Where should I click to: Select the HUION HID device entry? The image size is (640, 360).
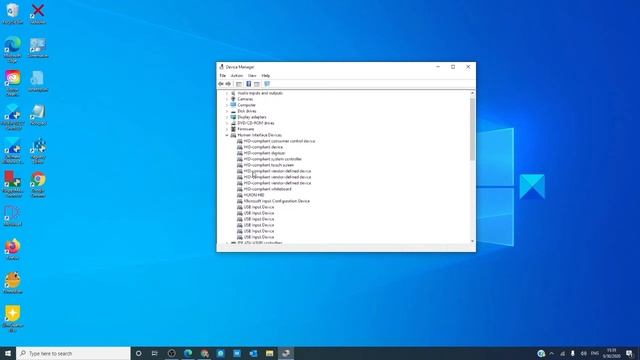(x=254, y=195)
